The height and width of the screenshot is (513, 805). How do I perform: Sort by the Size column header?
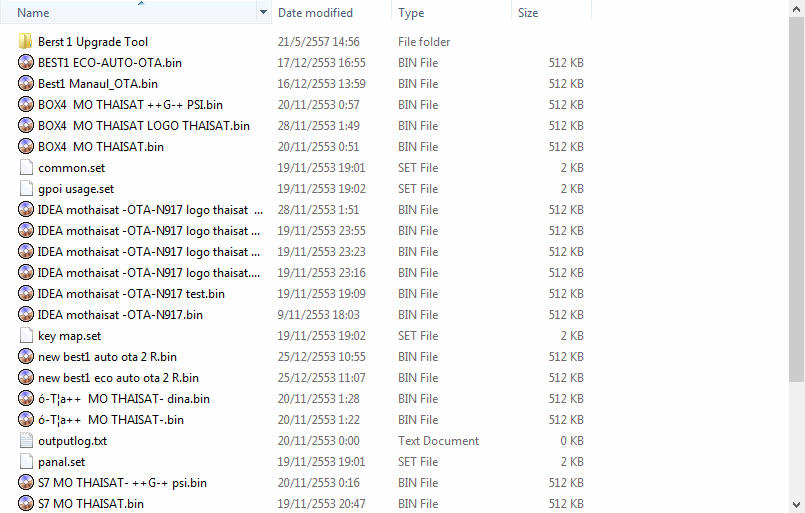click(528, 13)
